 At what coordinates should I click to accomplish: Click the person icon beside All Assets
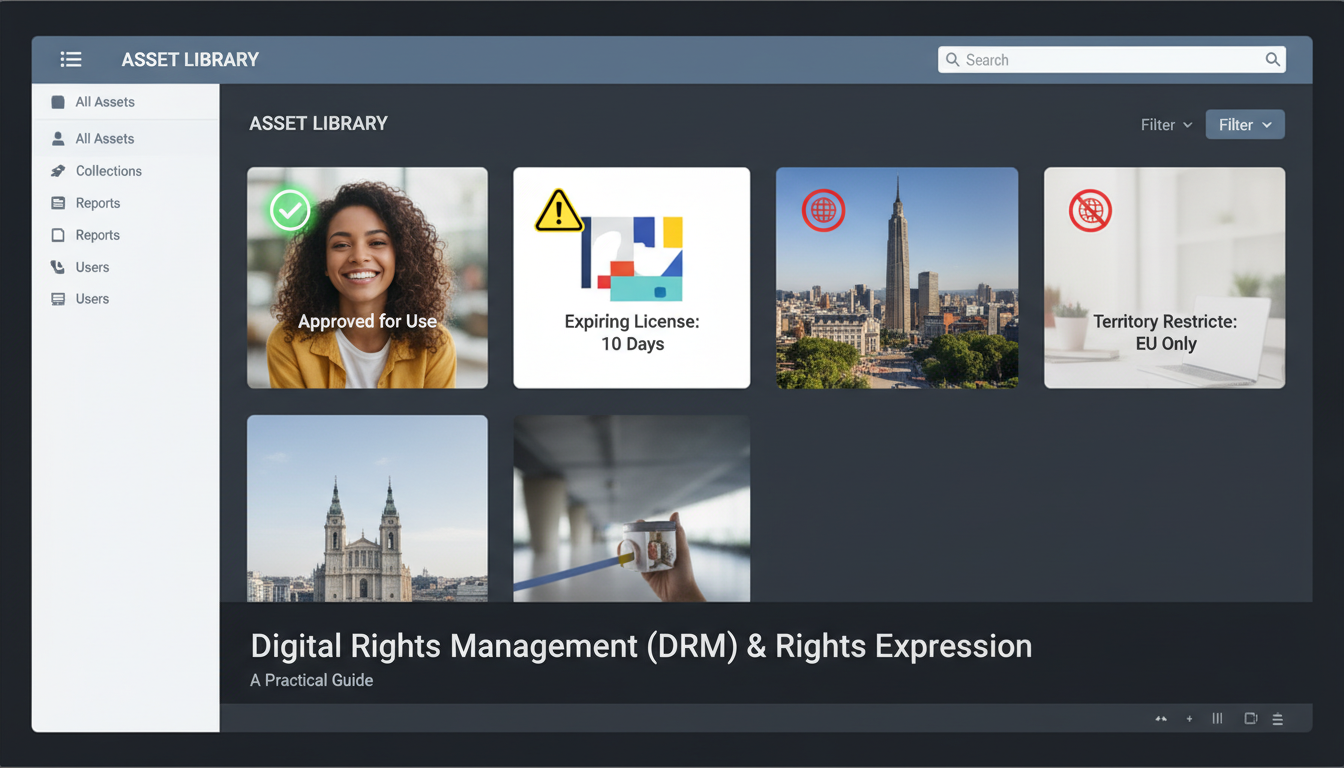point(59,138)
